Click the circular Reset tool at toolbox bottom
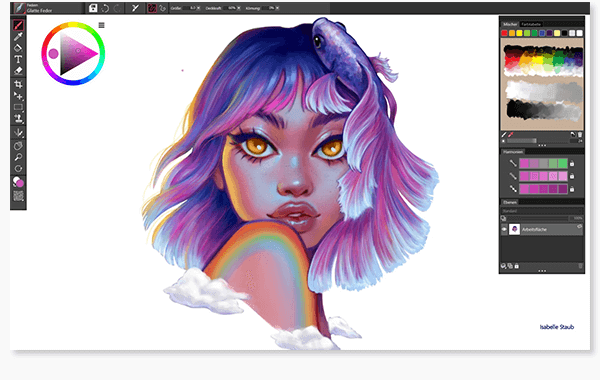The image size is (600, 380). click(18, 168)
